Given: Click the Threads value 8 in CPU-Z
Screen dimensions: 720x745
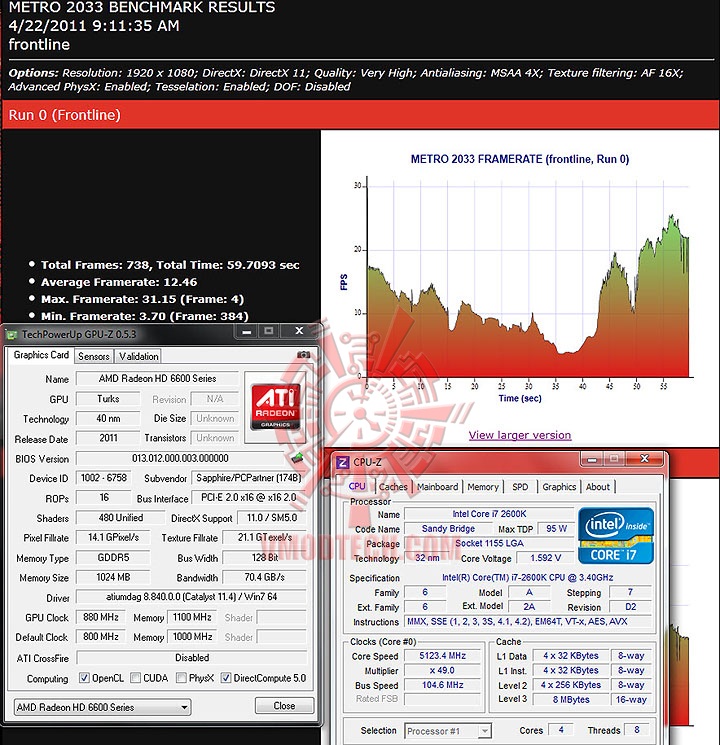Looking at the screenshot, I should [x=636, y=730].
